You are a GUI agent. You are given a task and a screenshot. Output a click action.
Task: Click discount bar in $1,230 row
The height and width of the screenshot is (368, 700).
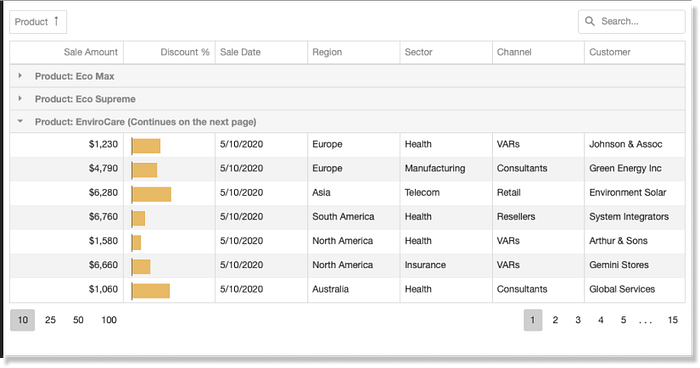[146, 146]
